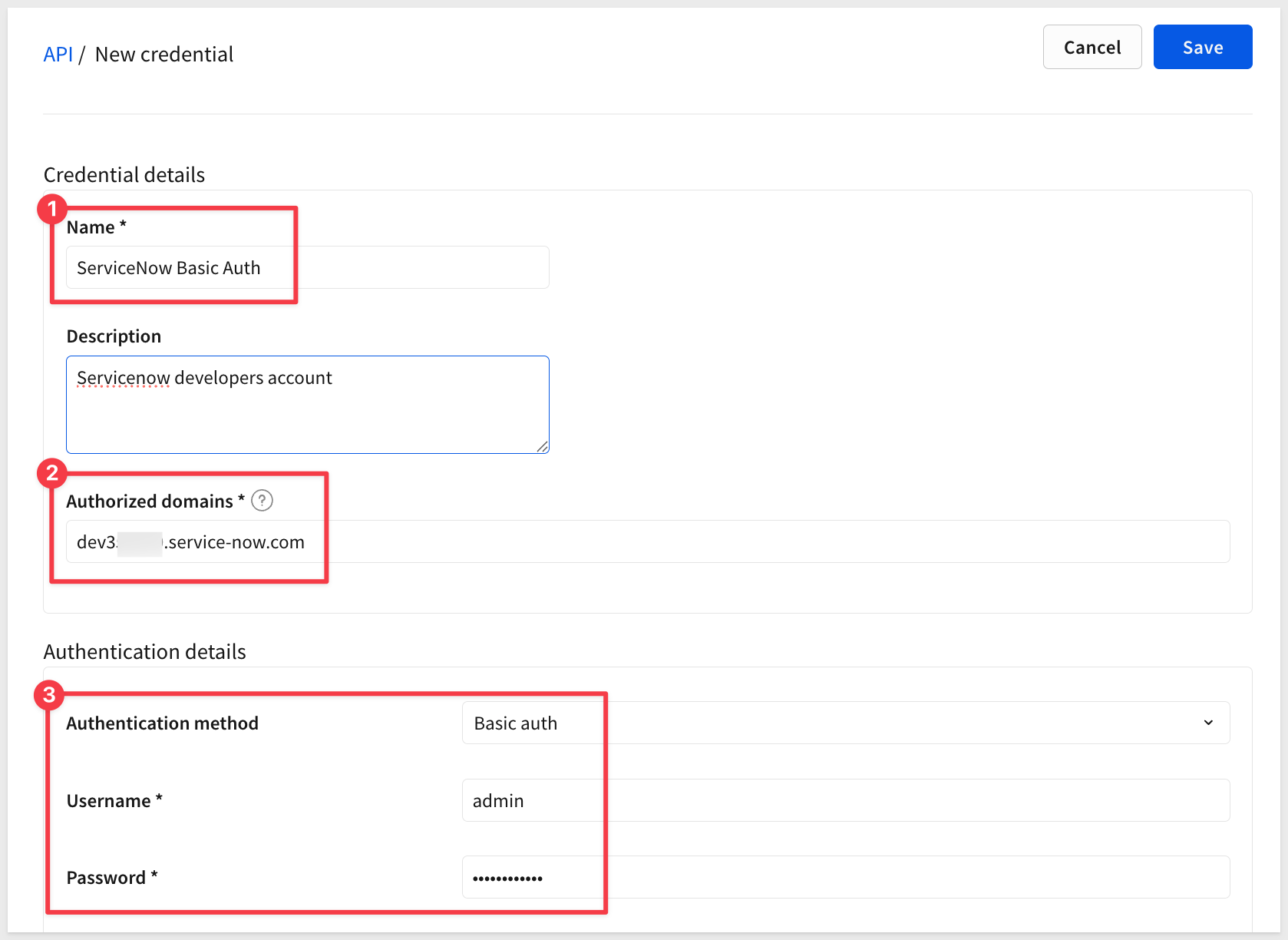
Task: Click the Authentication details section heading
Action: [x=145, y=652]
